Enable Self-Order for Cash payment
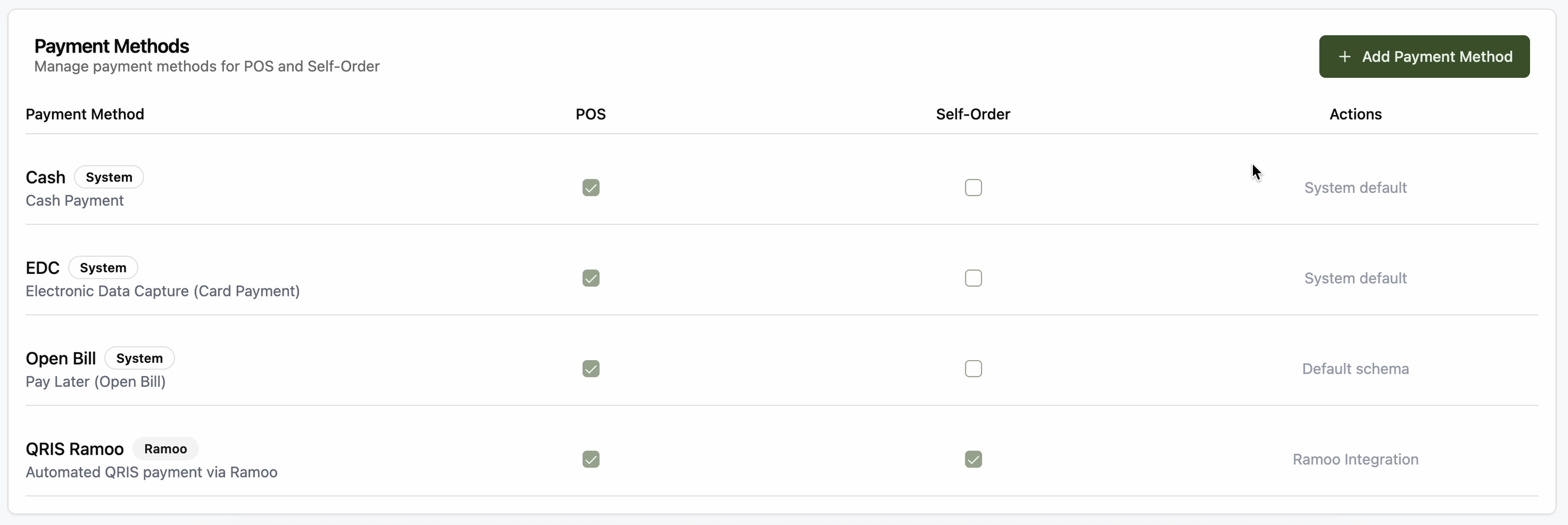The width and height of the screenshot is (1568, 525). coord(973,188)
